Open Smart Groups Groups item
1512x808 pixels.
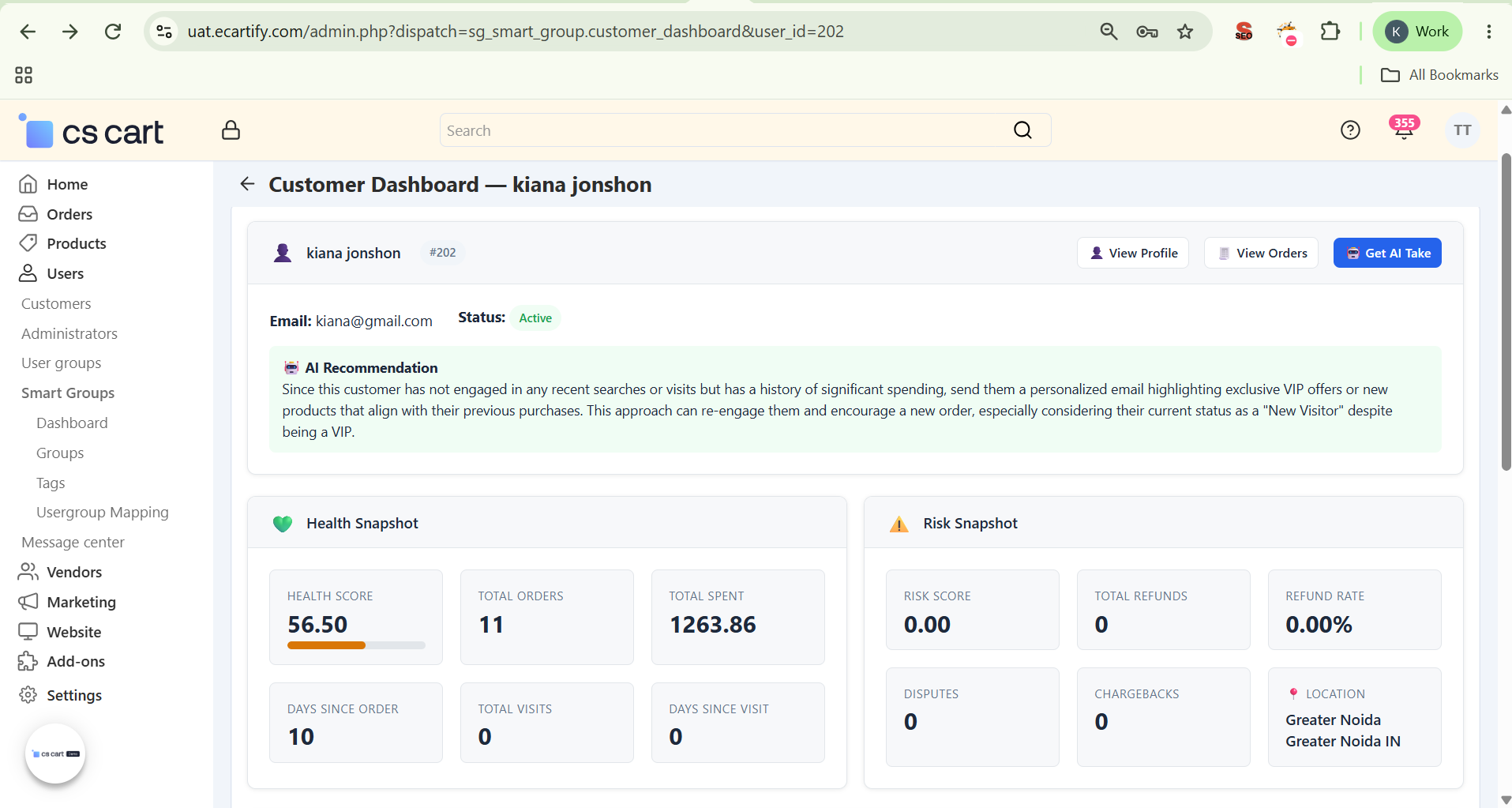(60, 453)
